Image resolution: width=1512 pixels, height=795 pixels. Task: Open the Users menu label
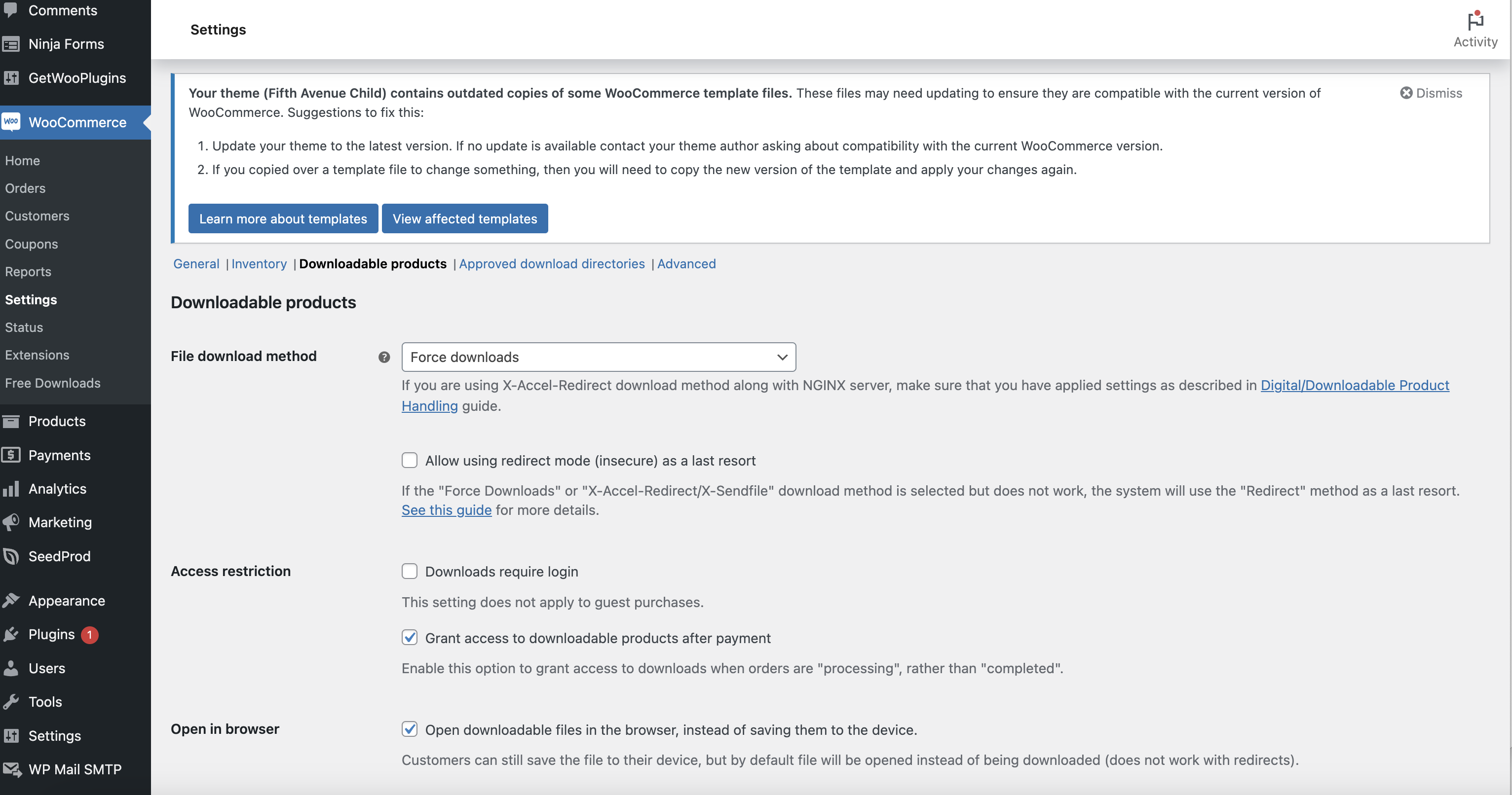(47, 668)
